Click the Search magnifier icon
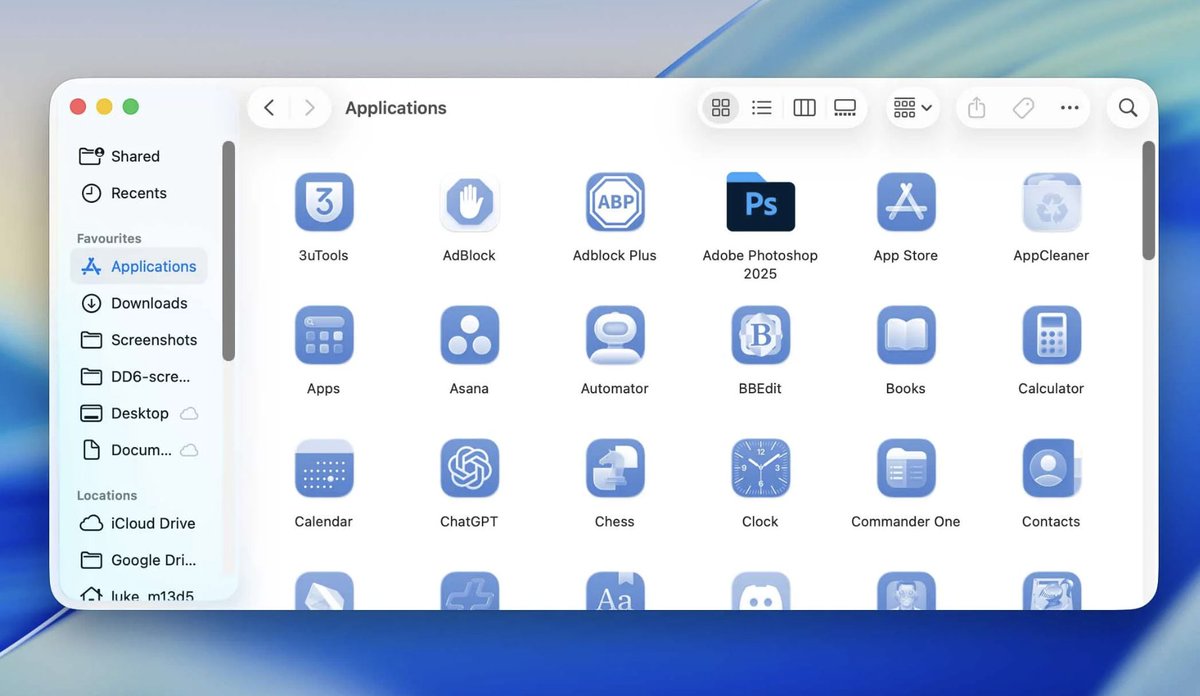This screenshot has height=696, width=1200. coord(1128,107)
